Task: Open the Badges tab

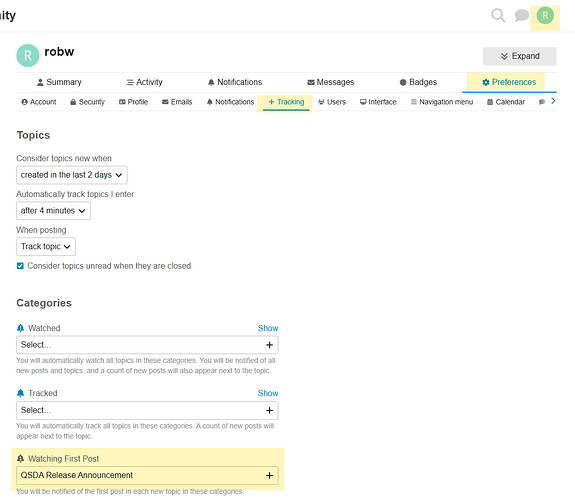Action: point(418,82)
